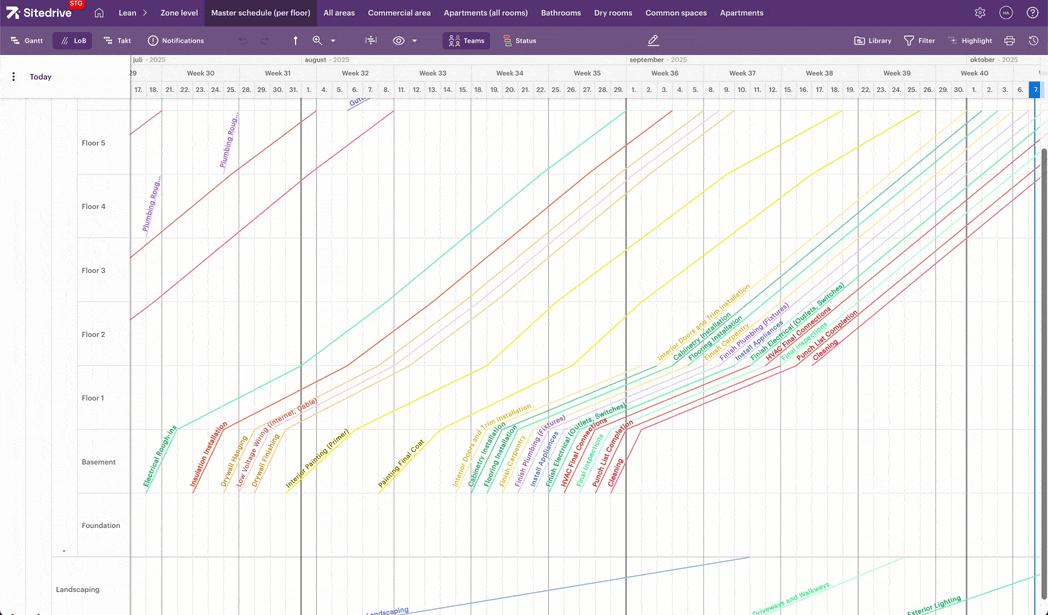Screen dimensions: 1048x615
Task: Click the Today button
Action: tap(40, 77)
